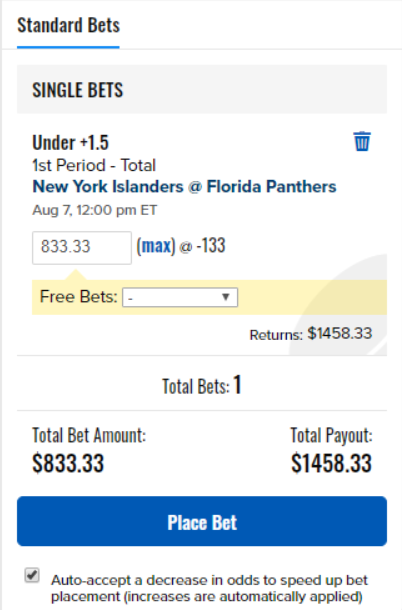Screen dimensions: 402x610
Task: Select the (max) stake link
Action: pos(156,246)
